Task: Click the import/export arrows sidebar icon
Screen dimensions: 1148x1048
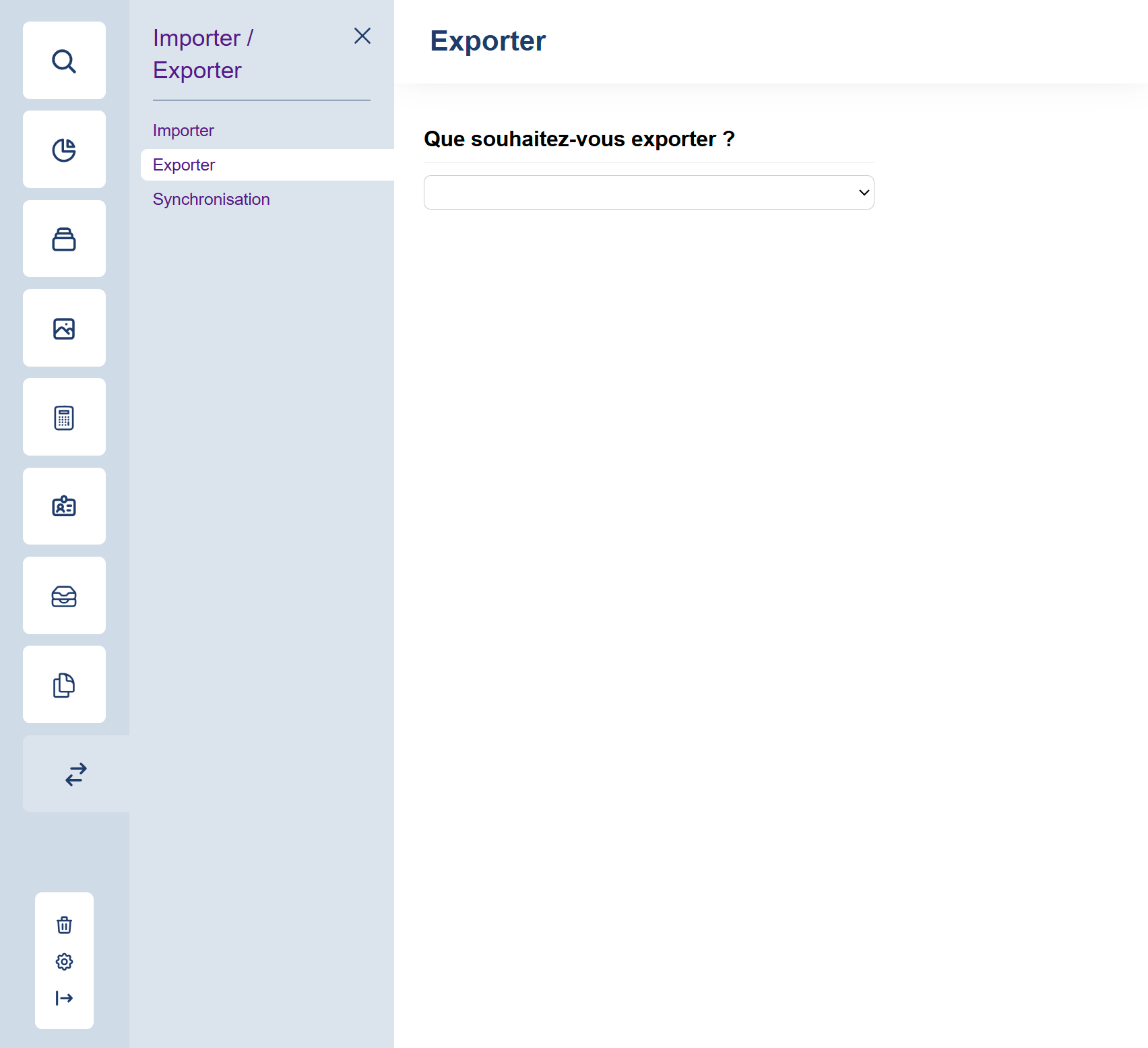Action: tap(75, 774)
